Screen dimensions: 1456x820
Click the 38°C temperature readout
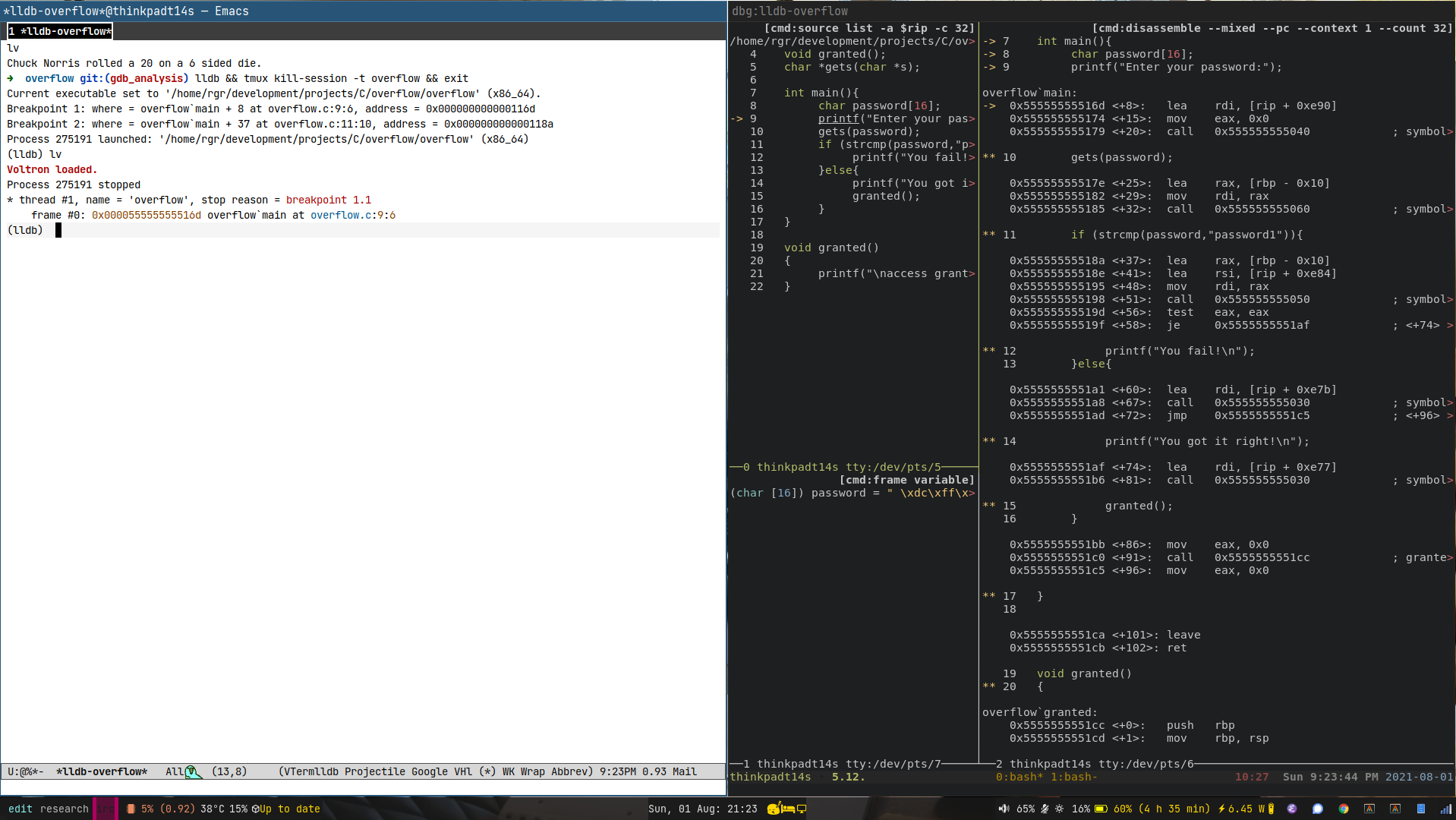(x=213, y=809)
